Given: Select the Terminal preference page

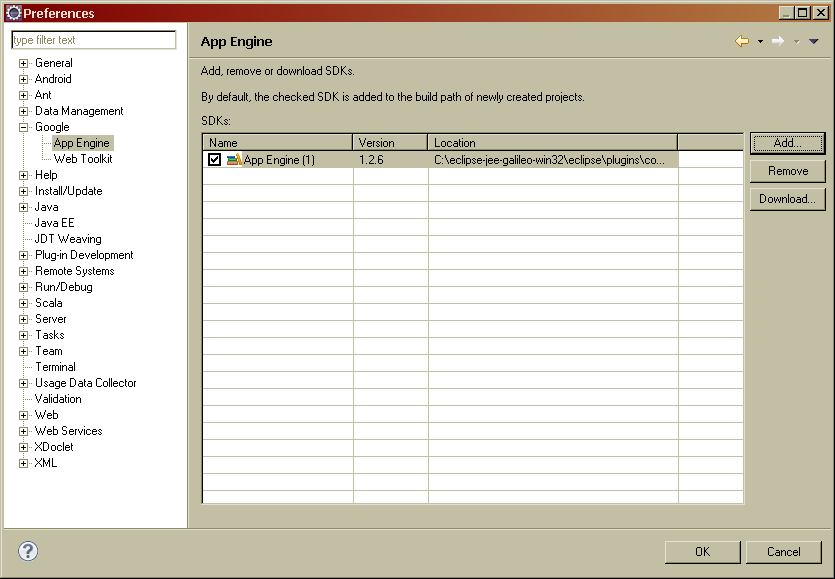Looking at the screenshot, I should point(55,366).
